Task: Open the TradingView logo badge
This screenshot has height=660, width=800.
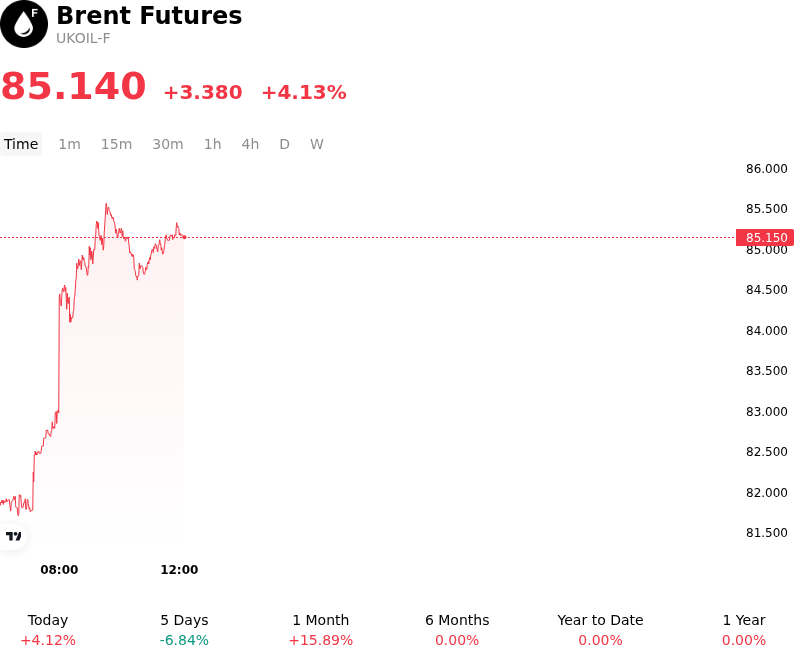Action: coord(13,536)
